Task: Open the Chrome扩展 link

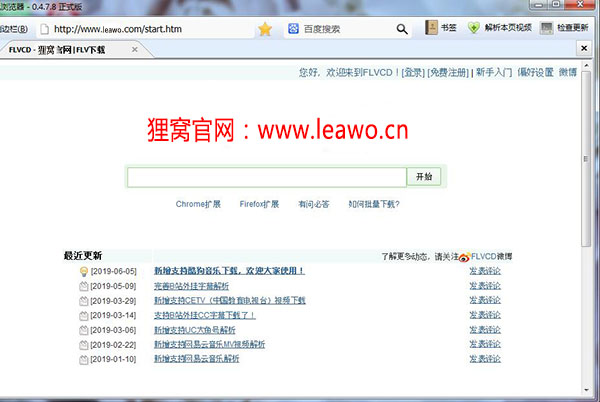Action: [198, 204]
